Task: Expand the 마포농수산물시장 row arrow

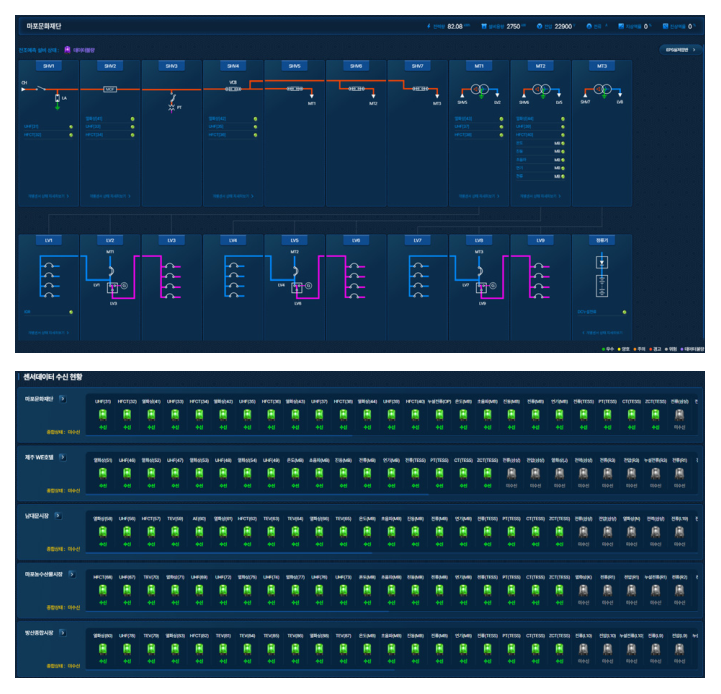Action: 72,574
